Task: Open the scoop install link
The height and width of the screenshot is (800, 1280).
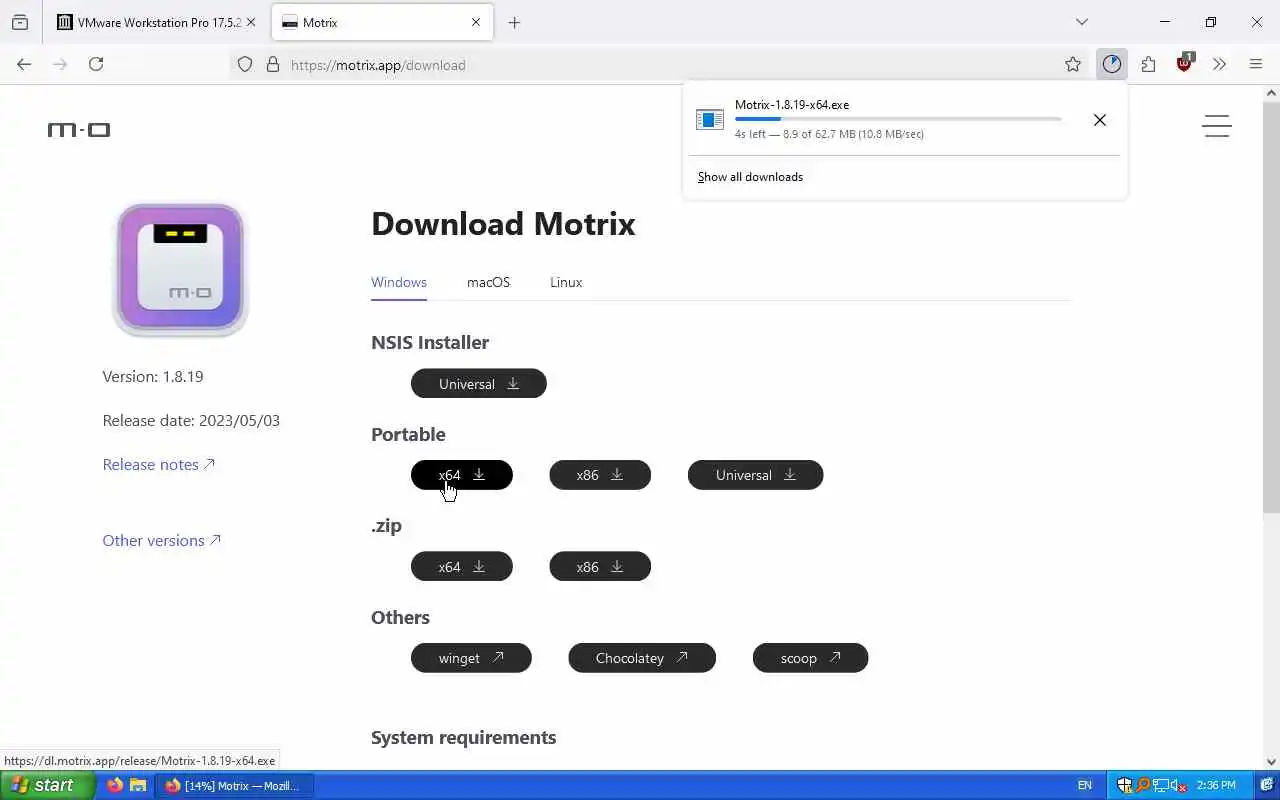Action: coord(811,658)
